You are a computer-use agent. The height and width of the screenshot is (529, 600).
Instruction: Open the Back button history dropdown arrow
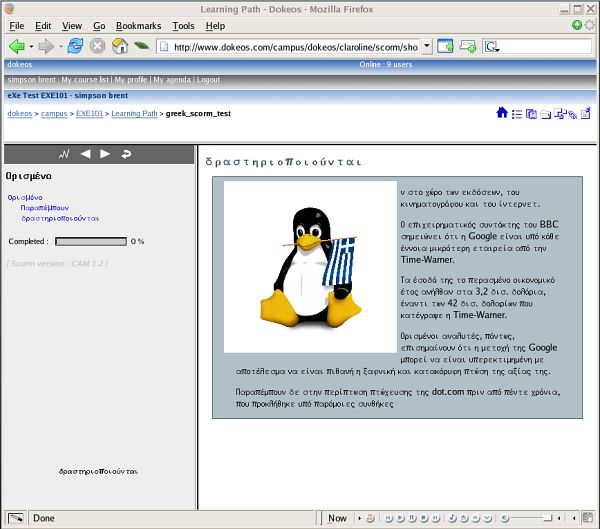[x=31, y=47]
